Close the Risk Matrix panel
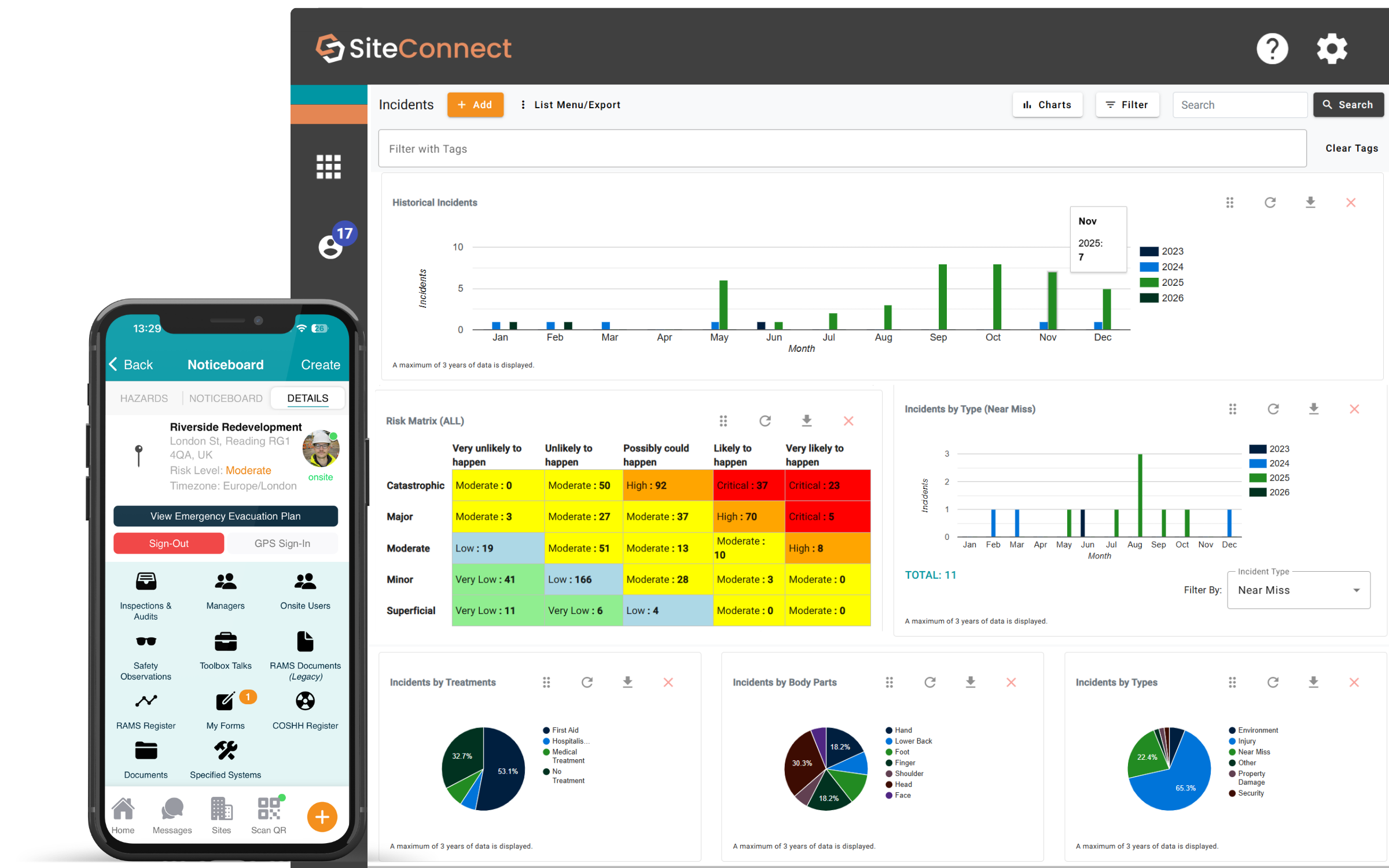 tap(848, 421)
